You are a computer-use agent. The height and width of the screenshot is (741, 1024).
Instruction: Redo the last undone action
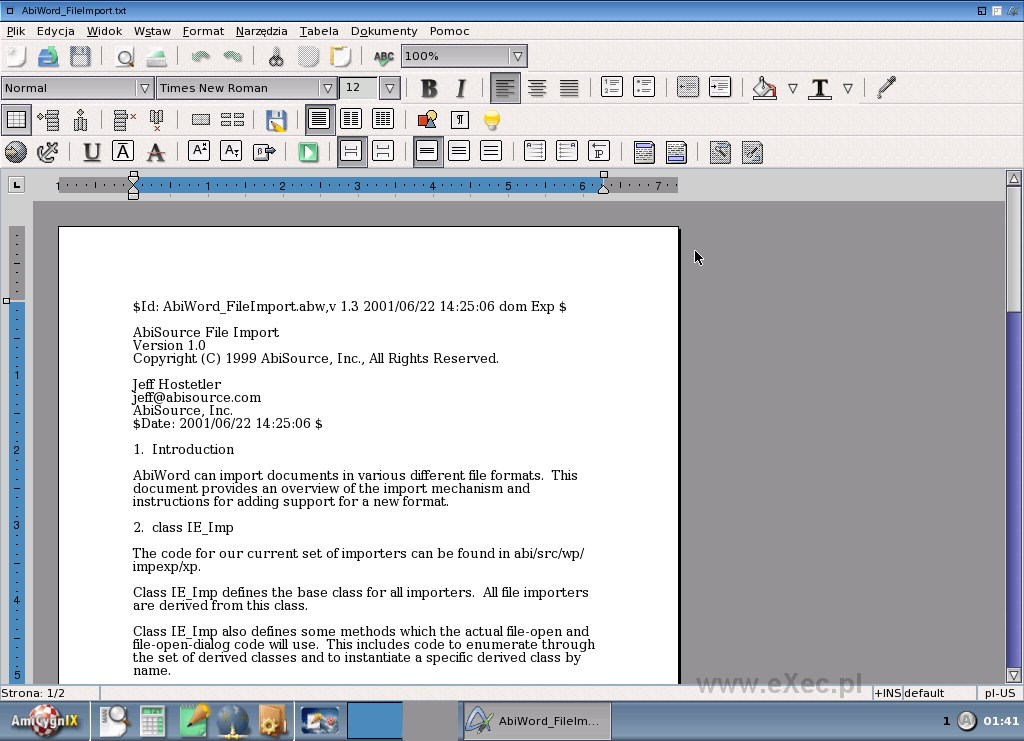tap(232, 57)
